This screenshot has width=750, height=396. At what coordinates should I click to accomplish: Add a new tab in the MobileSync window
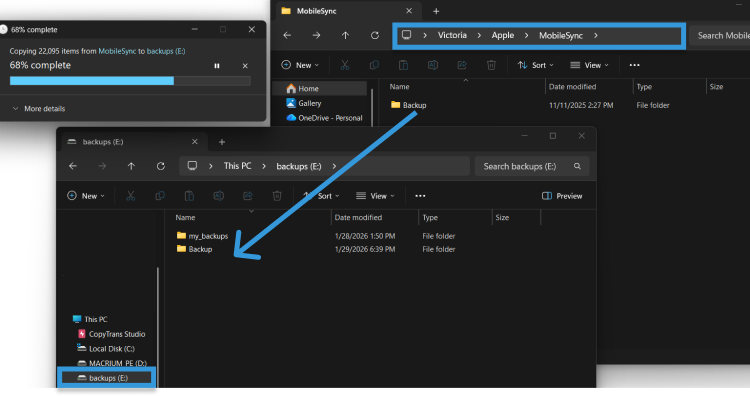(436, 11)
